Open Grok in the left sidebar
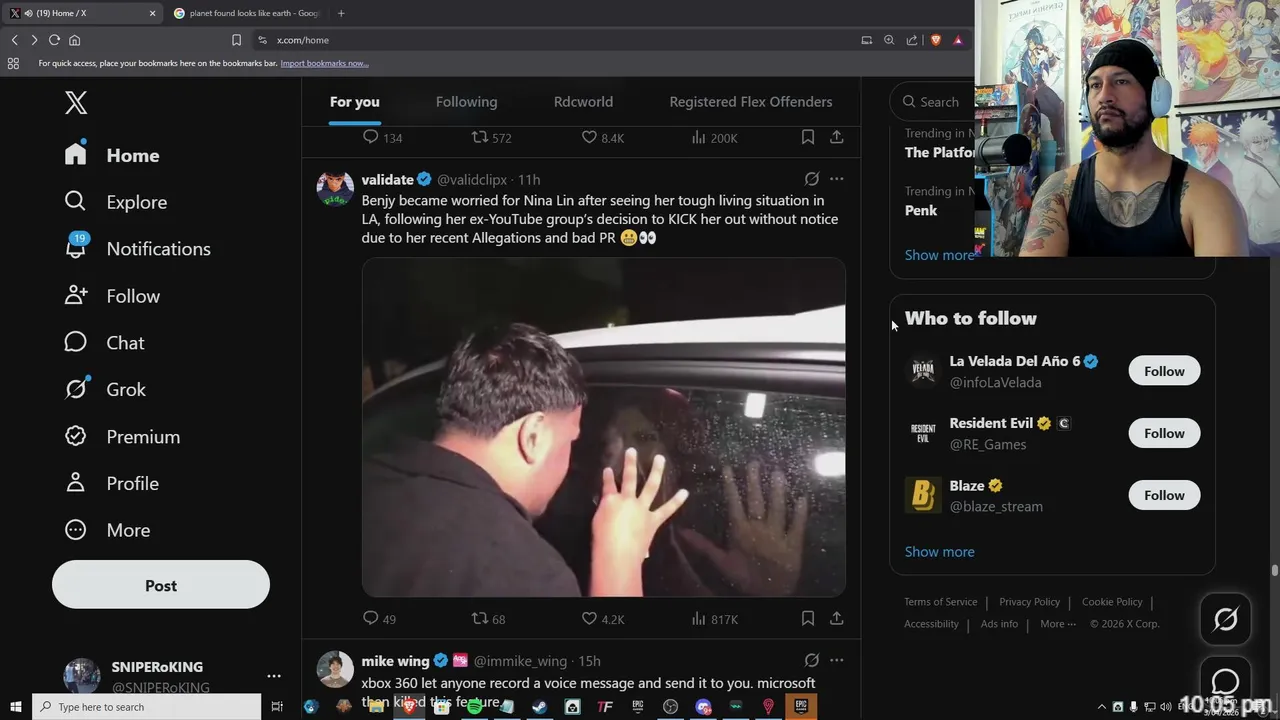This screenshot has width=1280, height=720. tap(105, 389)
